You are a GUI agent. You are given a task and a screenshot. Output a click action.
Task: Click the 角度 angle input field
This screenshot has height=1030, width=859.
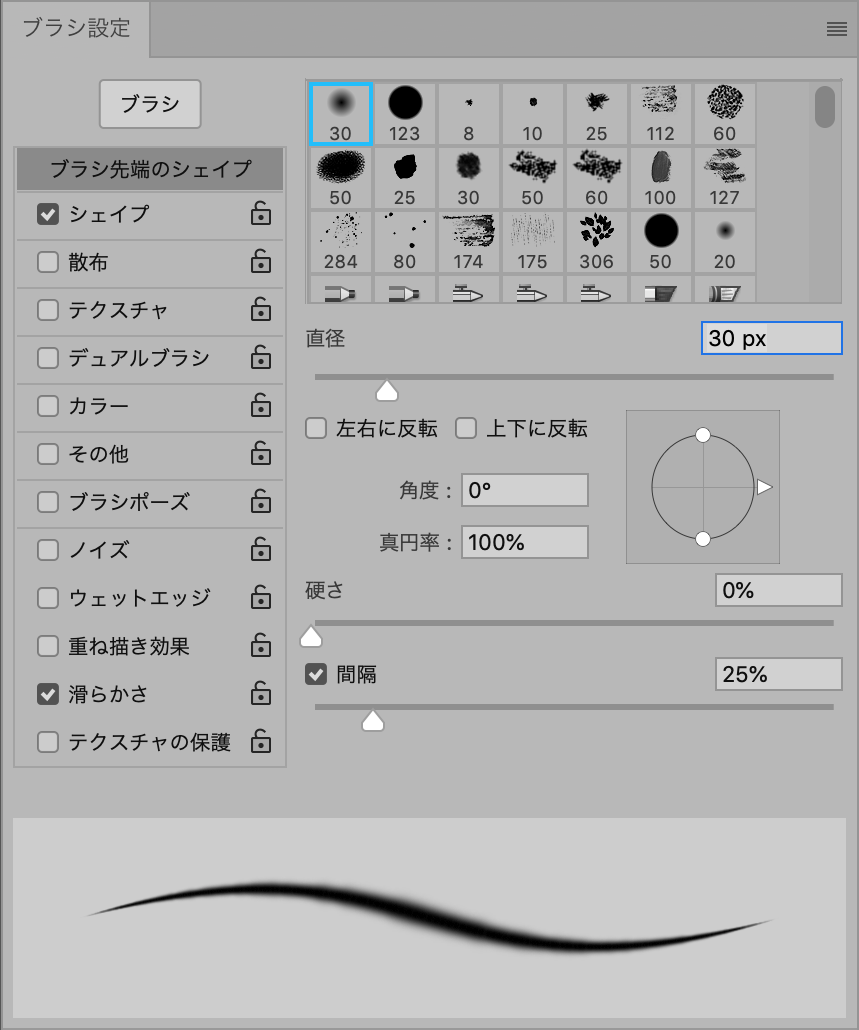pos(524,490)
